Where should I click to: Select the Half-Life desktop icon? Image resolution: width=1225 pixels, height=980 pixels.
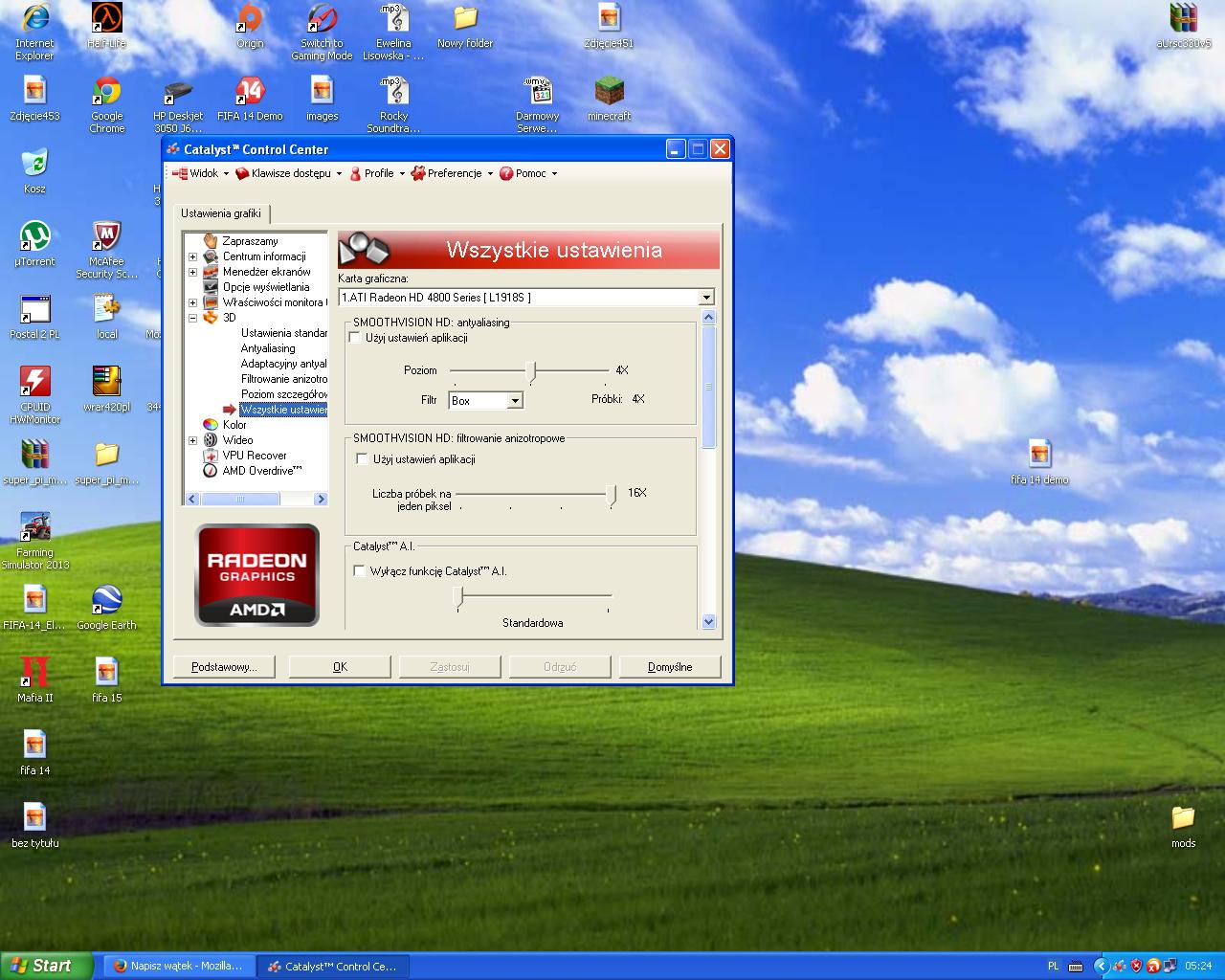106,27
